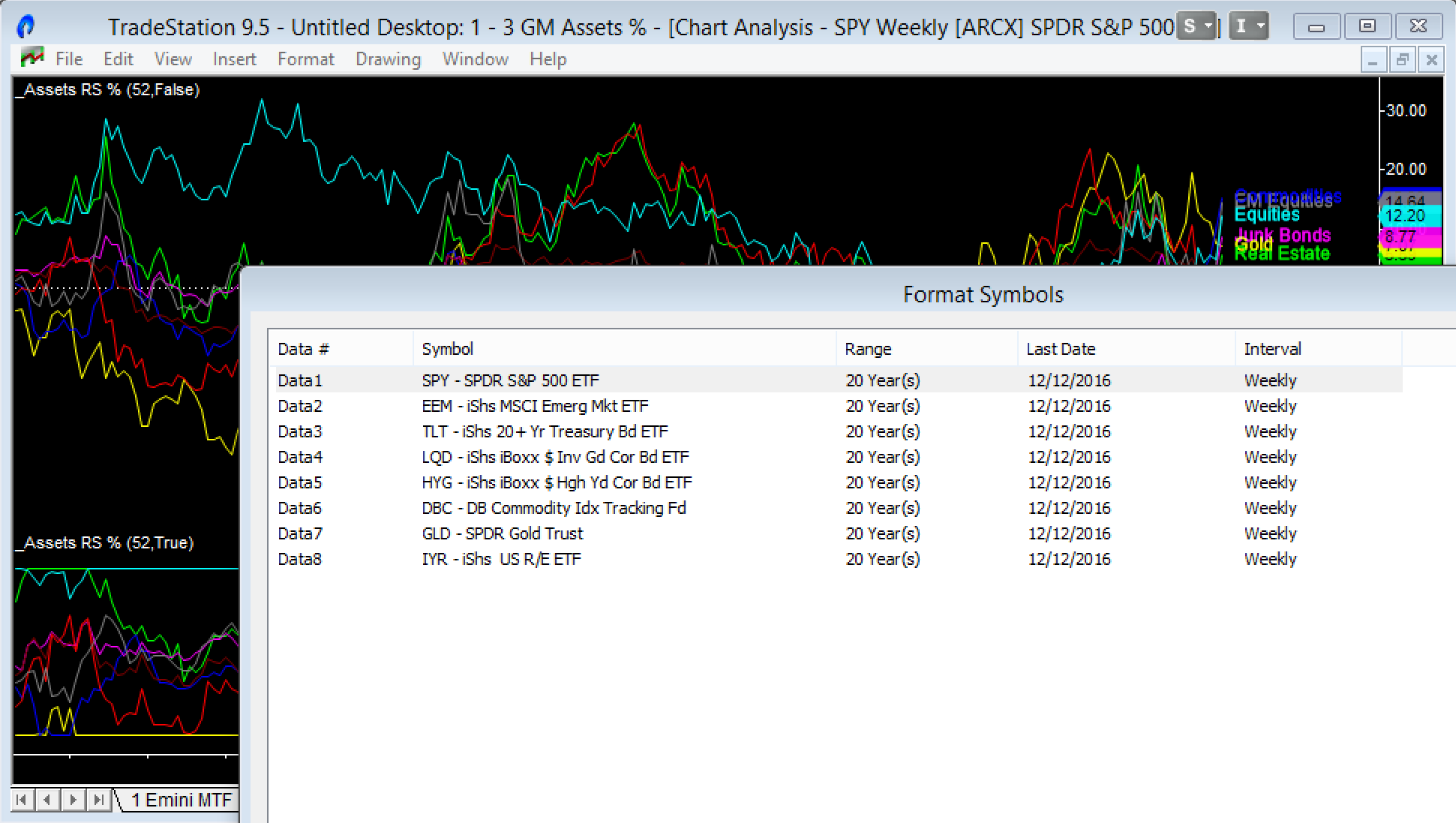Open the Drawing menu
This screenshot has height=823, width=1456.
click(x=388, y=59)
